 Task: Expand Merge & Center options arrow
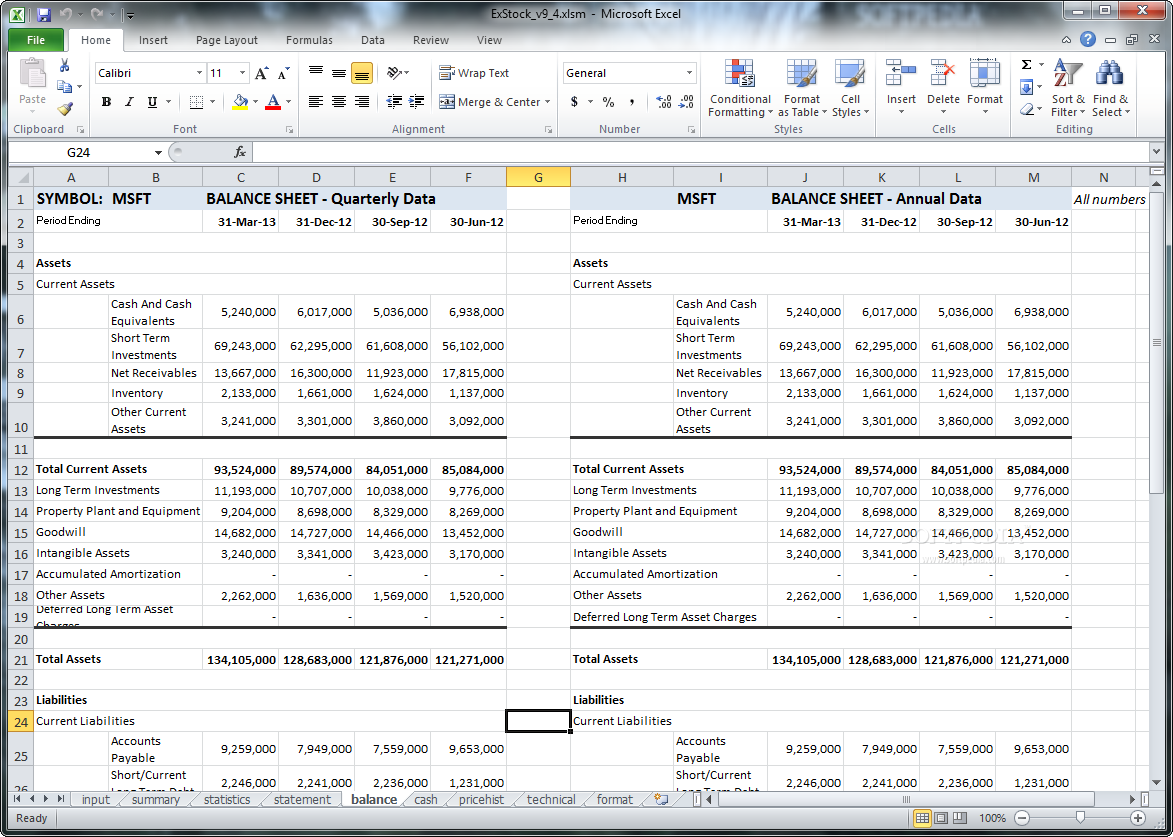[548, 102]
